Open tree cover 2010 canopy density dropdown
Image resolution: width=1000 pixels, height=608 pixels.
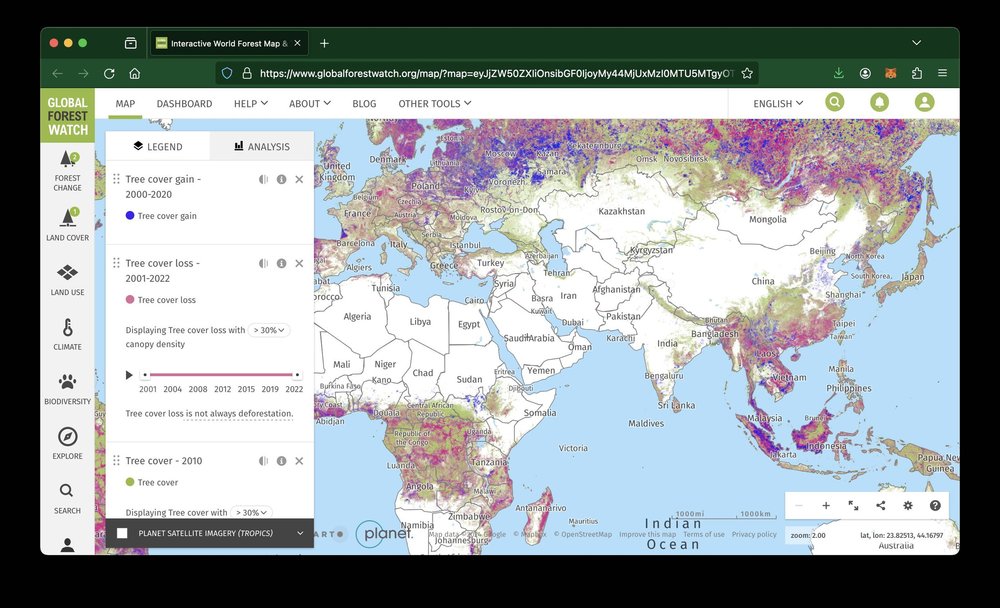coord(251,512)
